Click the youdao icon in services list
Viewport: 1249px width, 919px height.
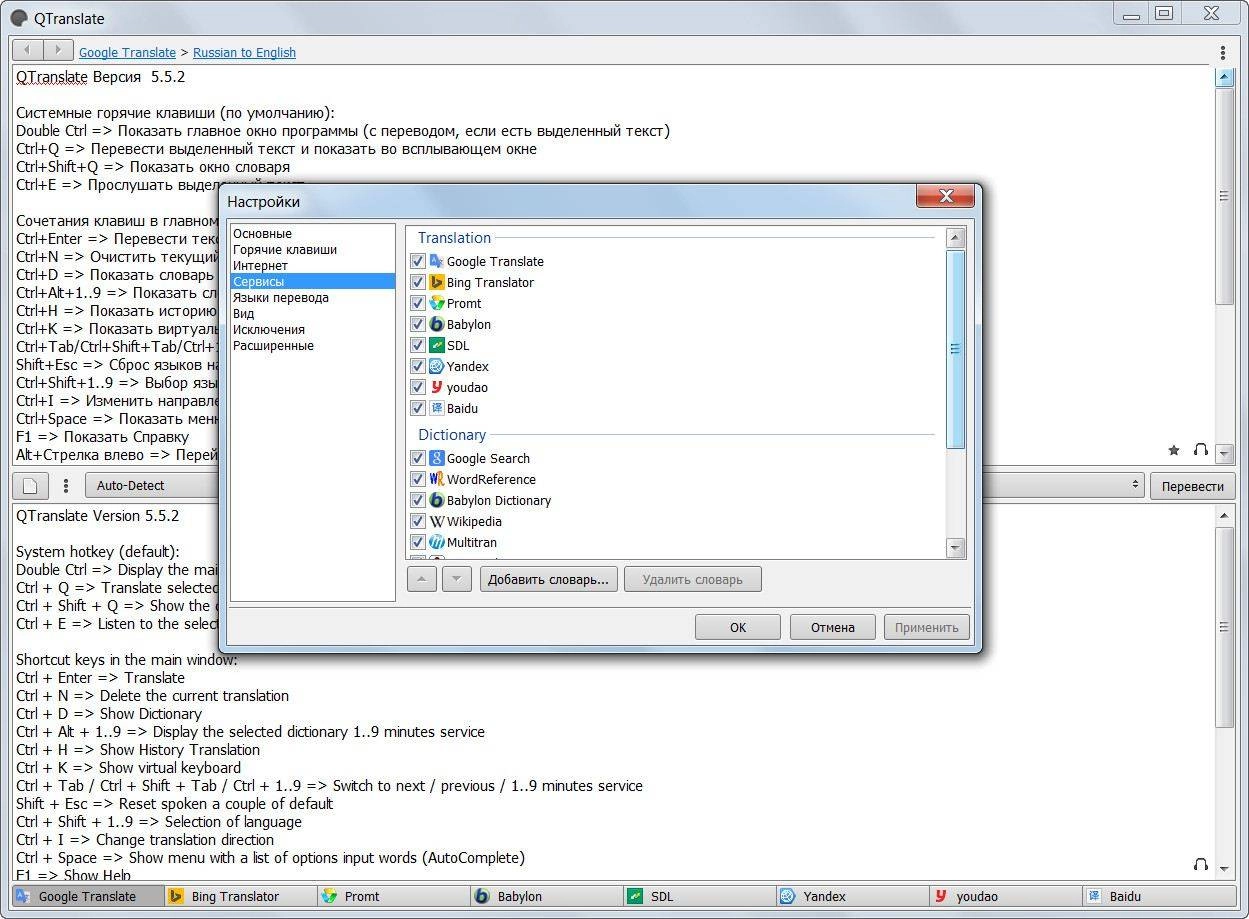[436, 387]
